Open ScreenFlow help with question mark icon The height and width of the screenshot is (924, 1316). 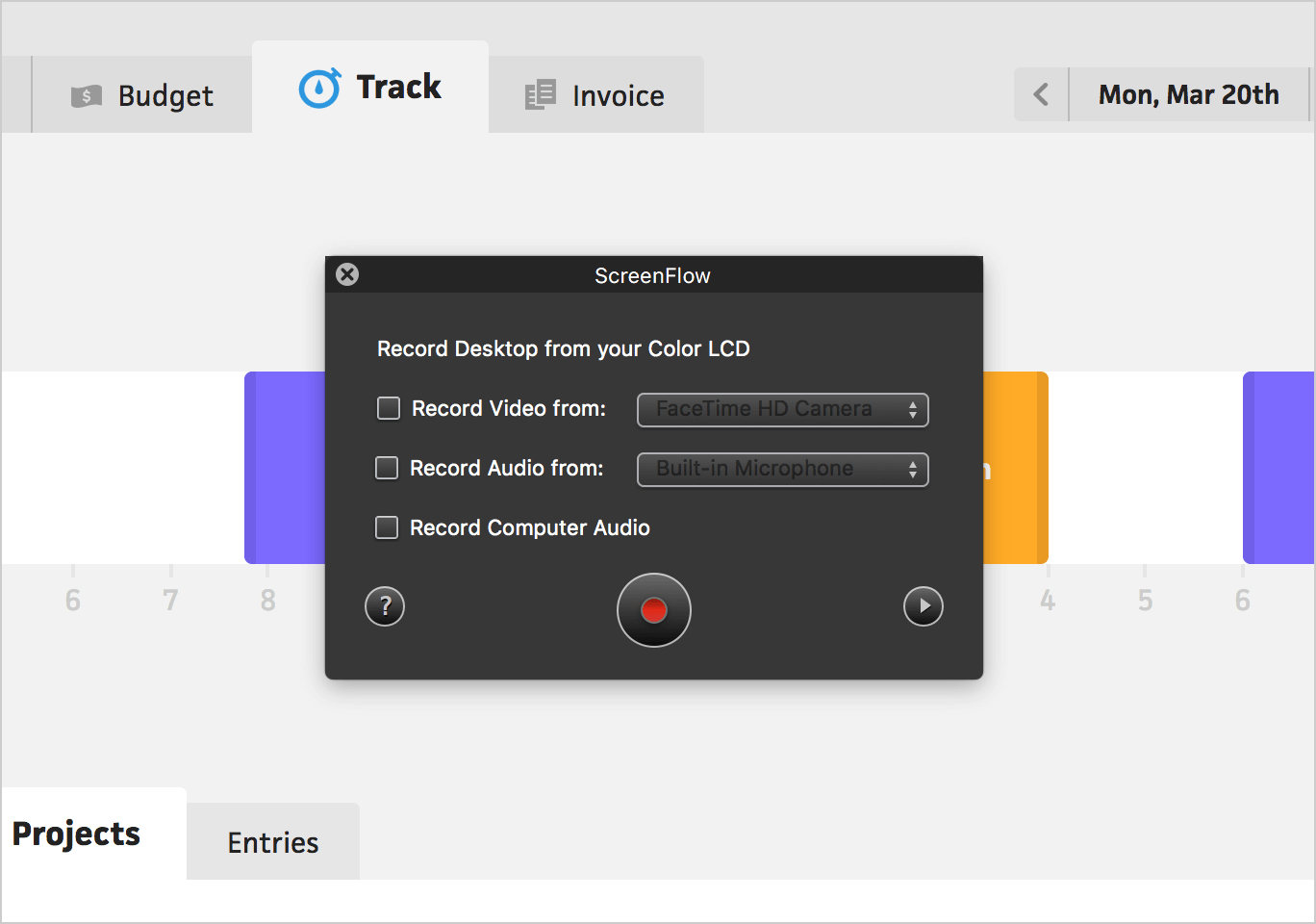385,606
